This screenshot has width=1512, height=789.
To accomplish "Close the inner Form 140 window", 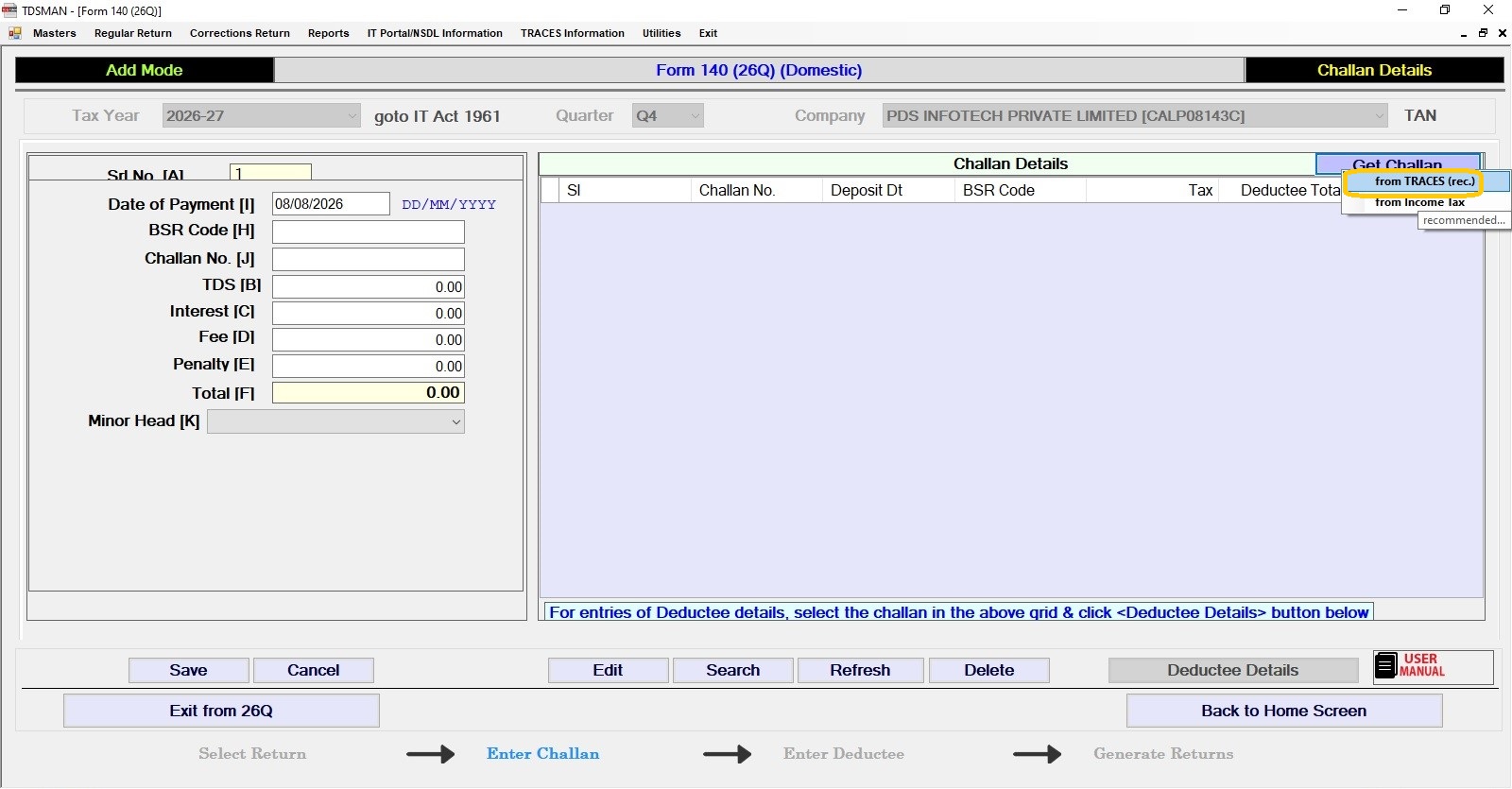I will 1502,33.
